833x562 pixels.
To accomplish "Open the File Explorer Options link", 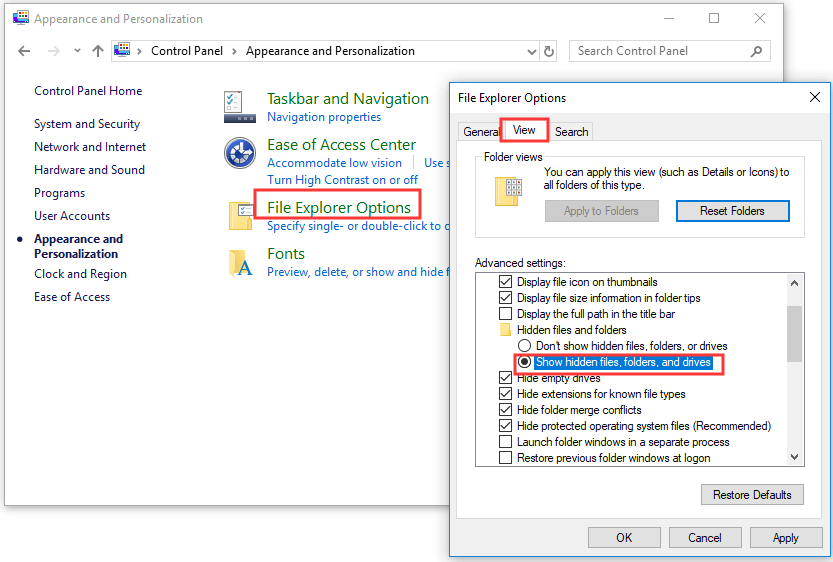I will 339,207.
